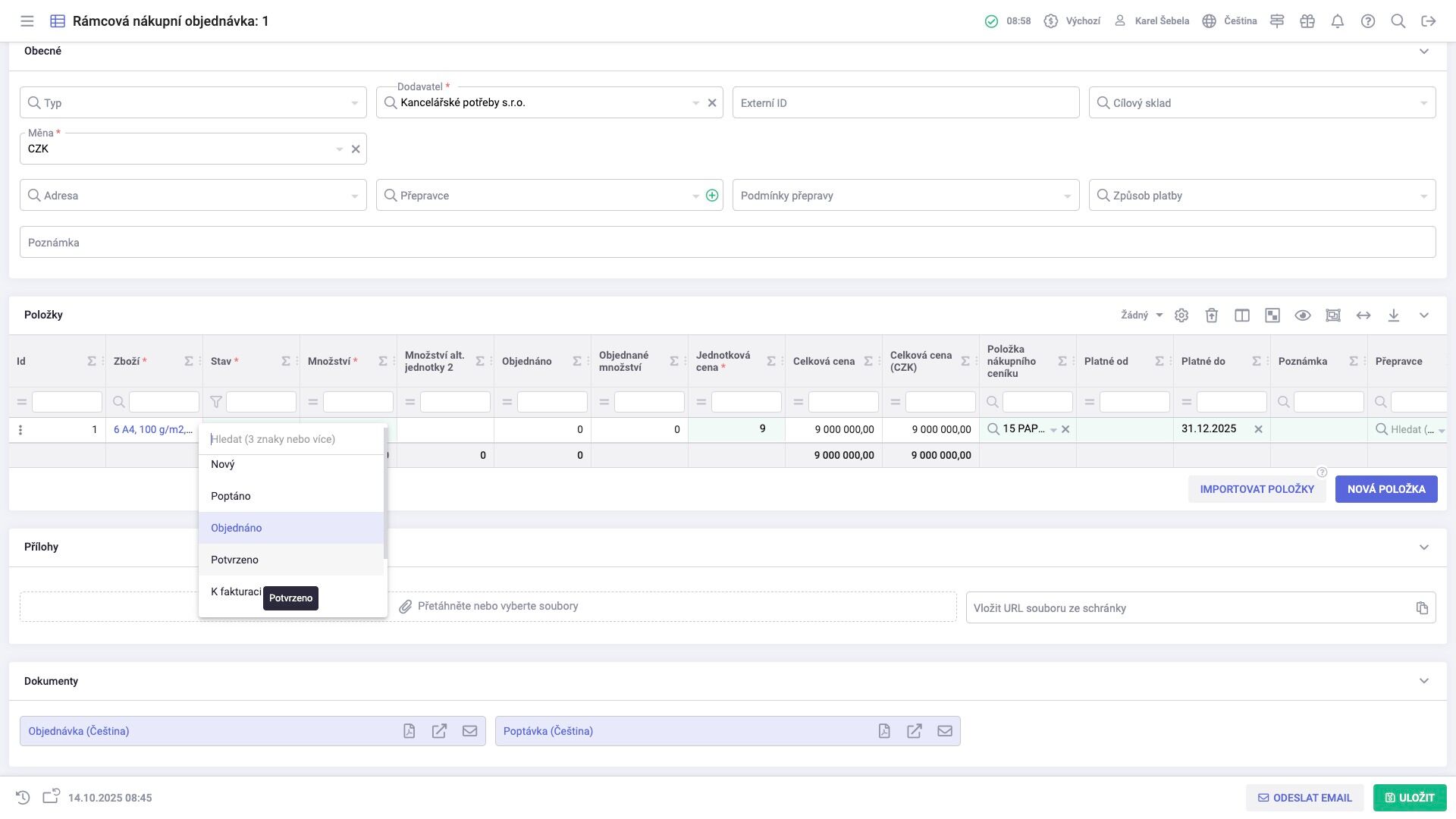The width and height of the screenshot is (1456, 819).
Task: Add new carrier with green plus icon
Action: click(711, 196)
